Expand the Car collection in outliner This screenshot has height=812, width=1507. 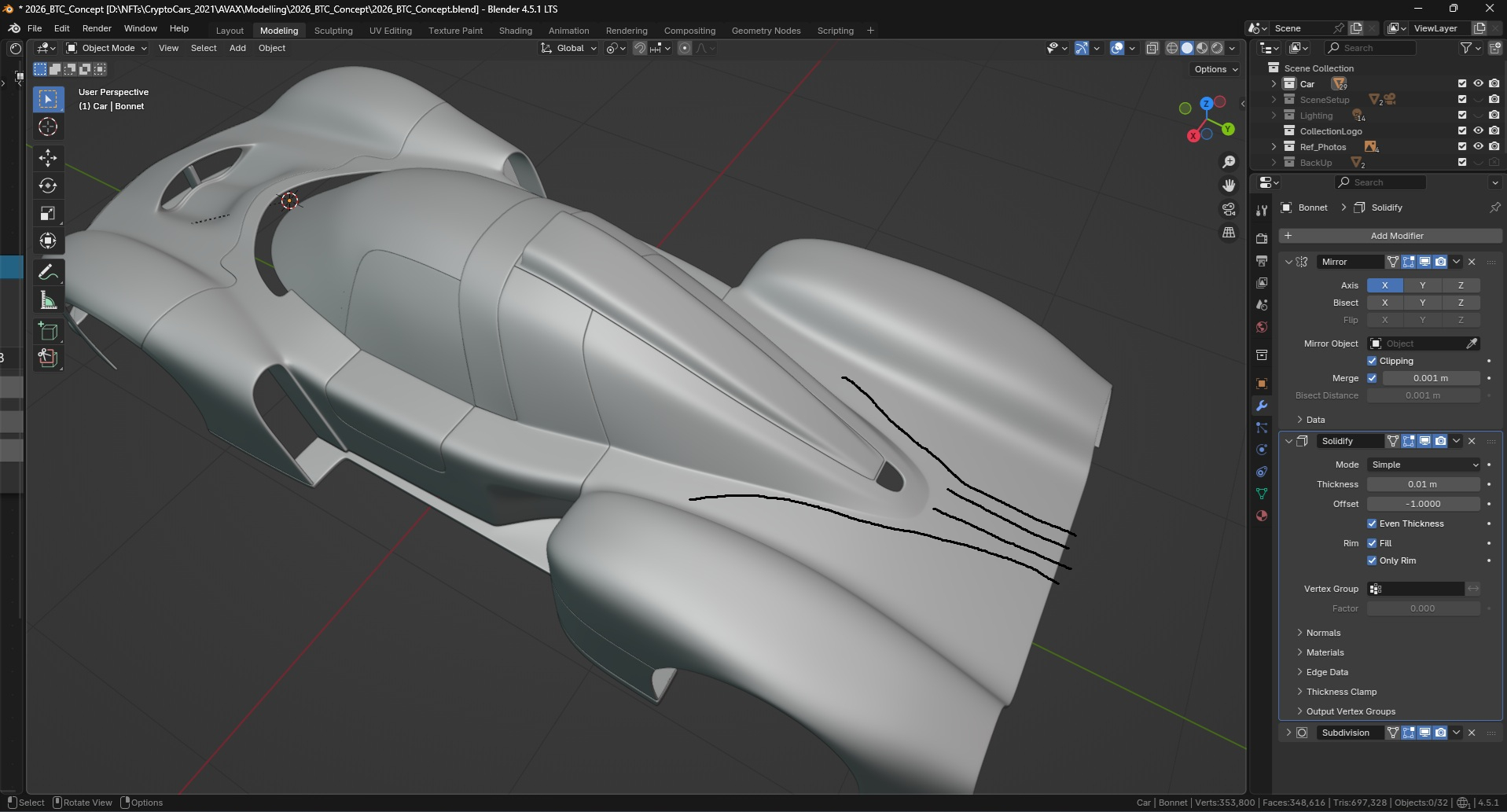coord(1274,83)
